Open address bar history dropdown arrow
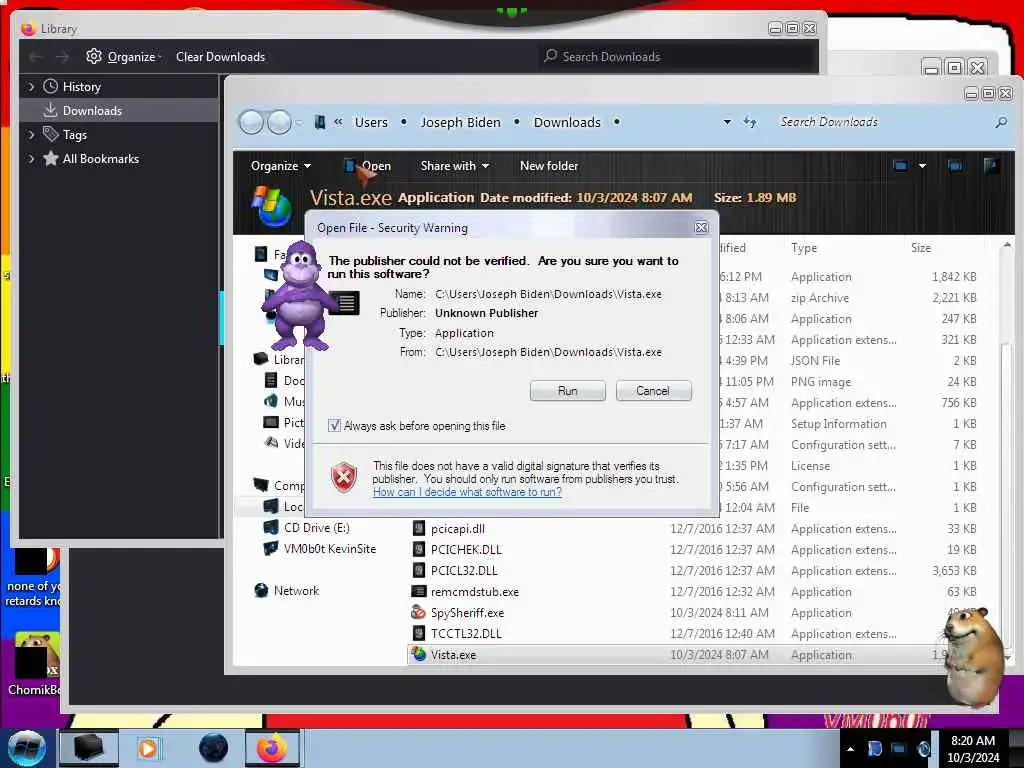1024x768 pixels. pyautogui.click(x=727, y=122)
